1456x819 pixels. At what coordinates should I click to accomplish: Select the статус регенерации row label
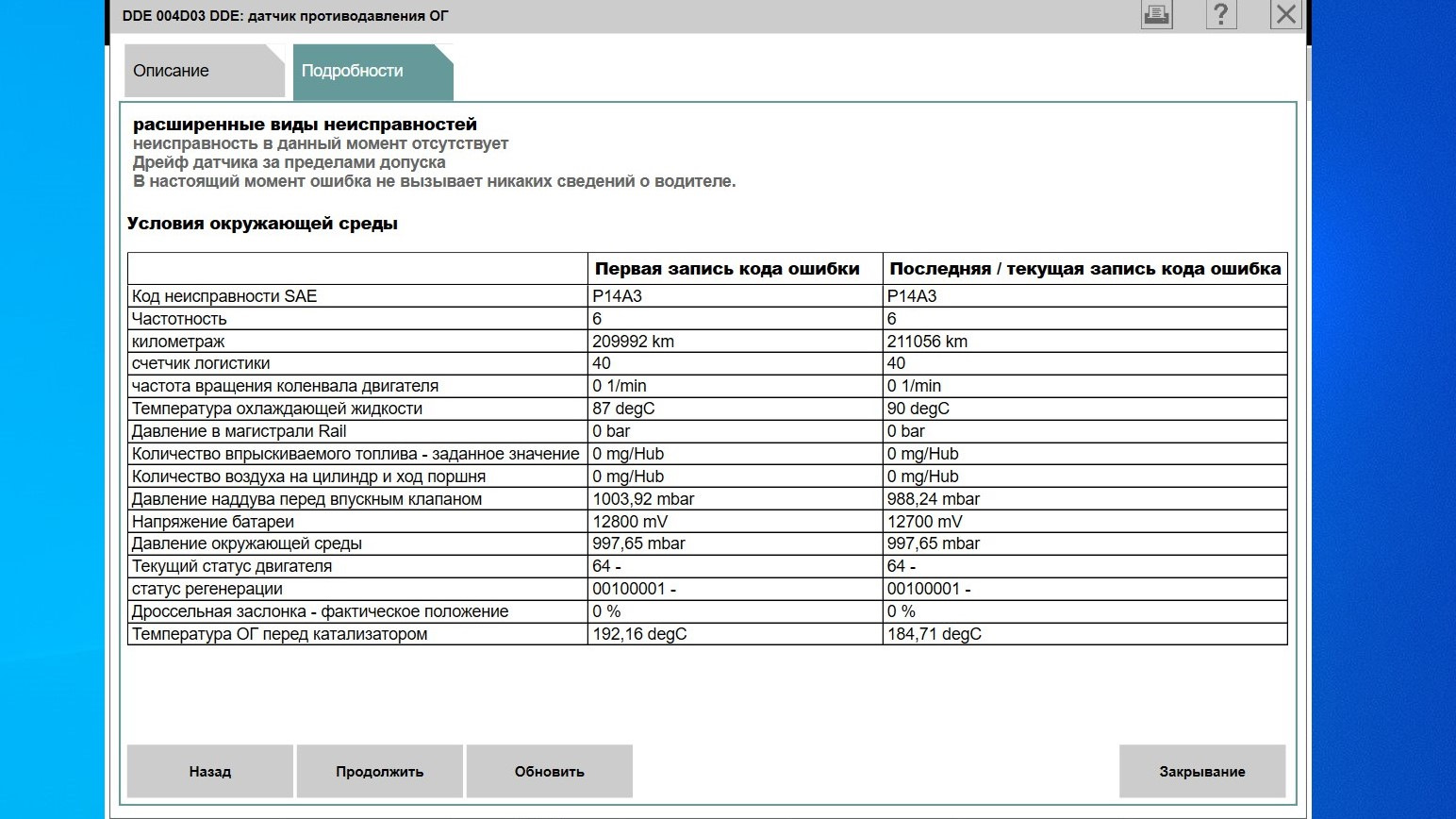207,589
